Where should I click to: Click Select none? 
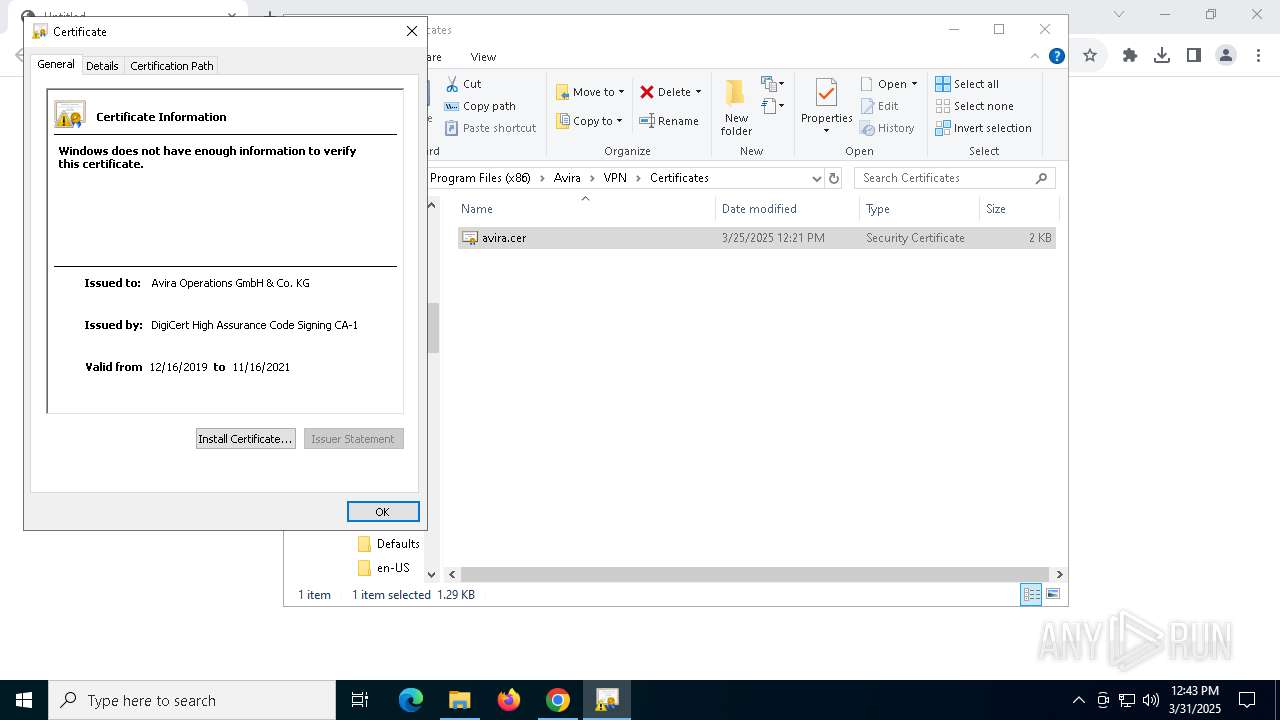[x=974, y=106]
